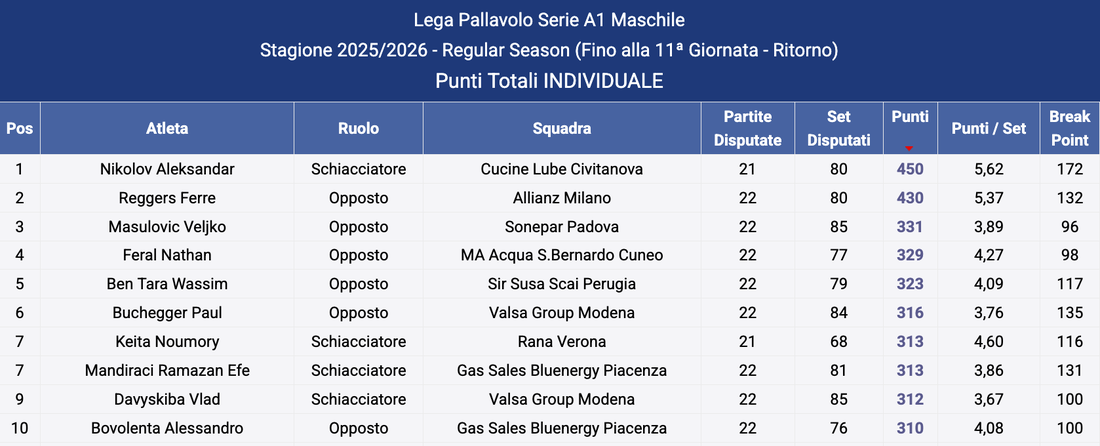Sort by Break Point column header
Screen dimensions: 1100x446
1069,129
